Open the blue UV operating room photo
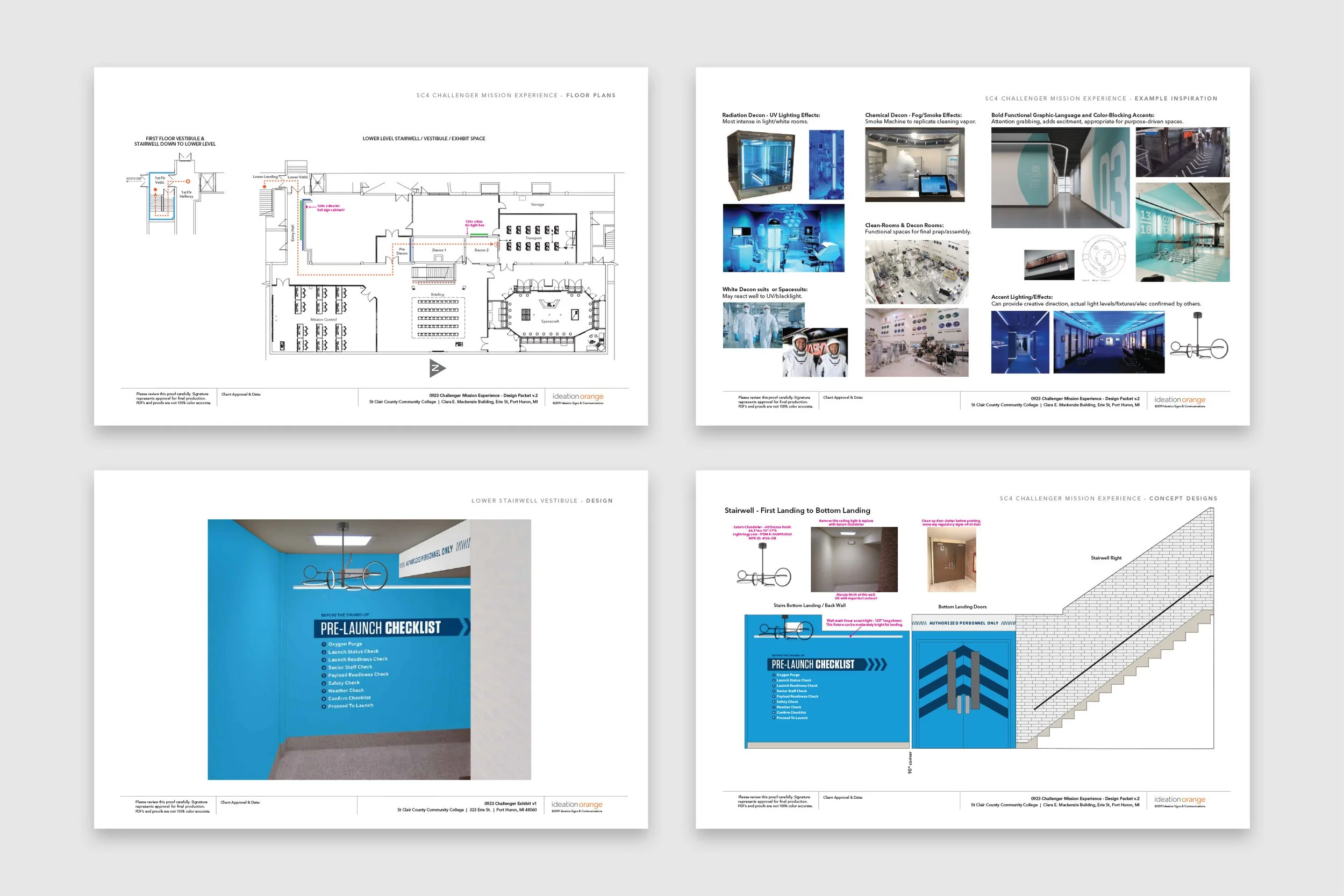Viewport: 1344px width, 896px height. [783, 238]
